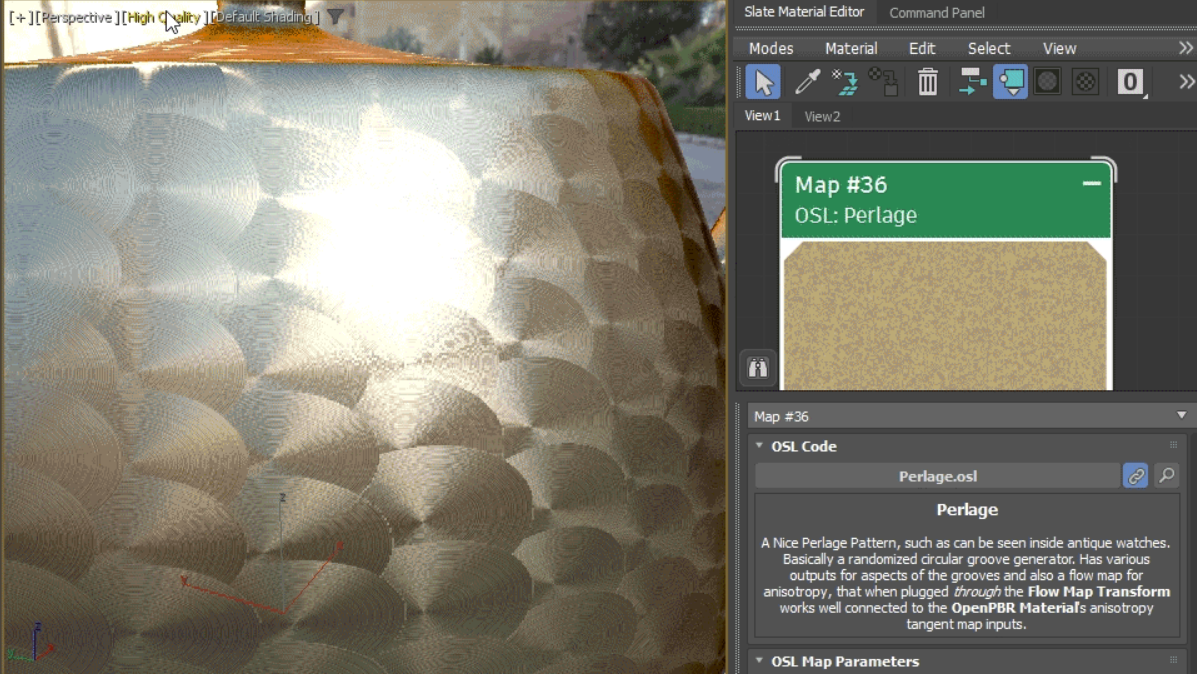Viewport: 1197px width, 675px height.
Task: Open the Map #36 selector dropdown
Action: (1181, 415)
